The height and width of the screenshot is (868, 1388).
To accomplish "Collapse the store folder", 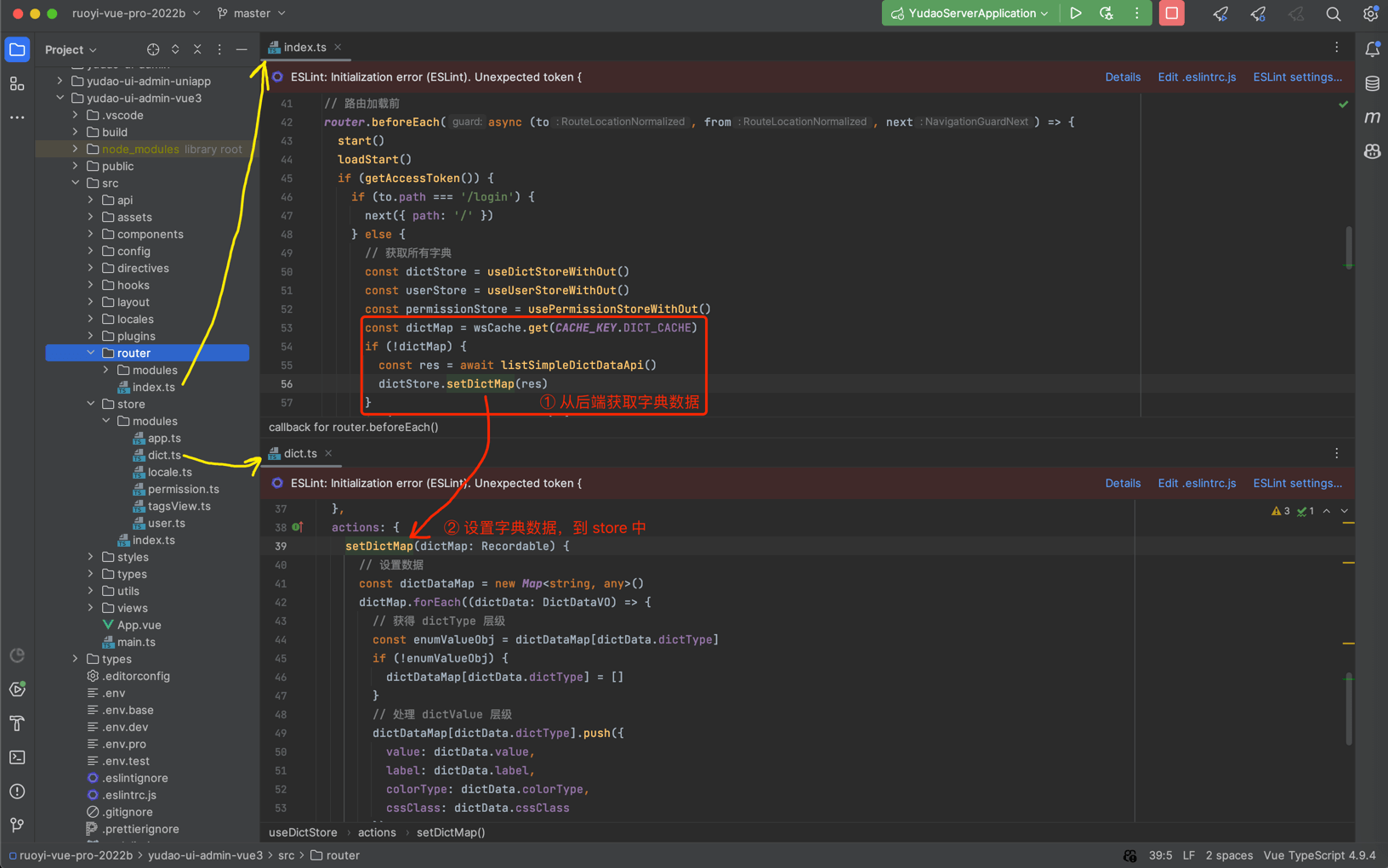I will point(91,404).
